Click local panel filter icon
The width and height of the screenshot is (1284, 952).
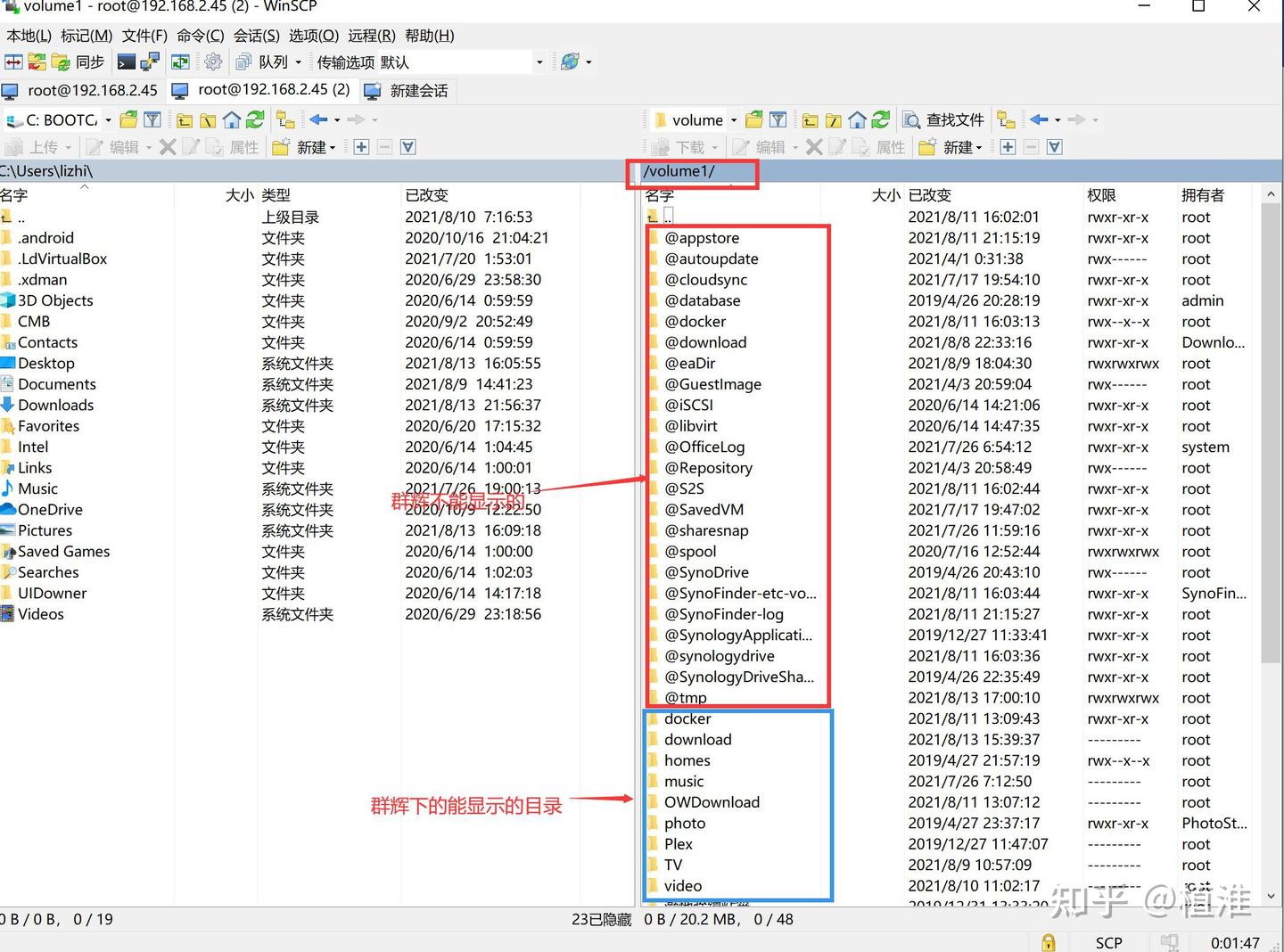tap(152, 119)
